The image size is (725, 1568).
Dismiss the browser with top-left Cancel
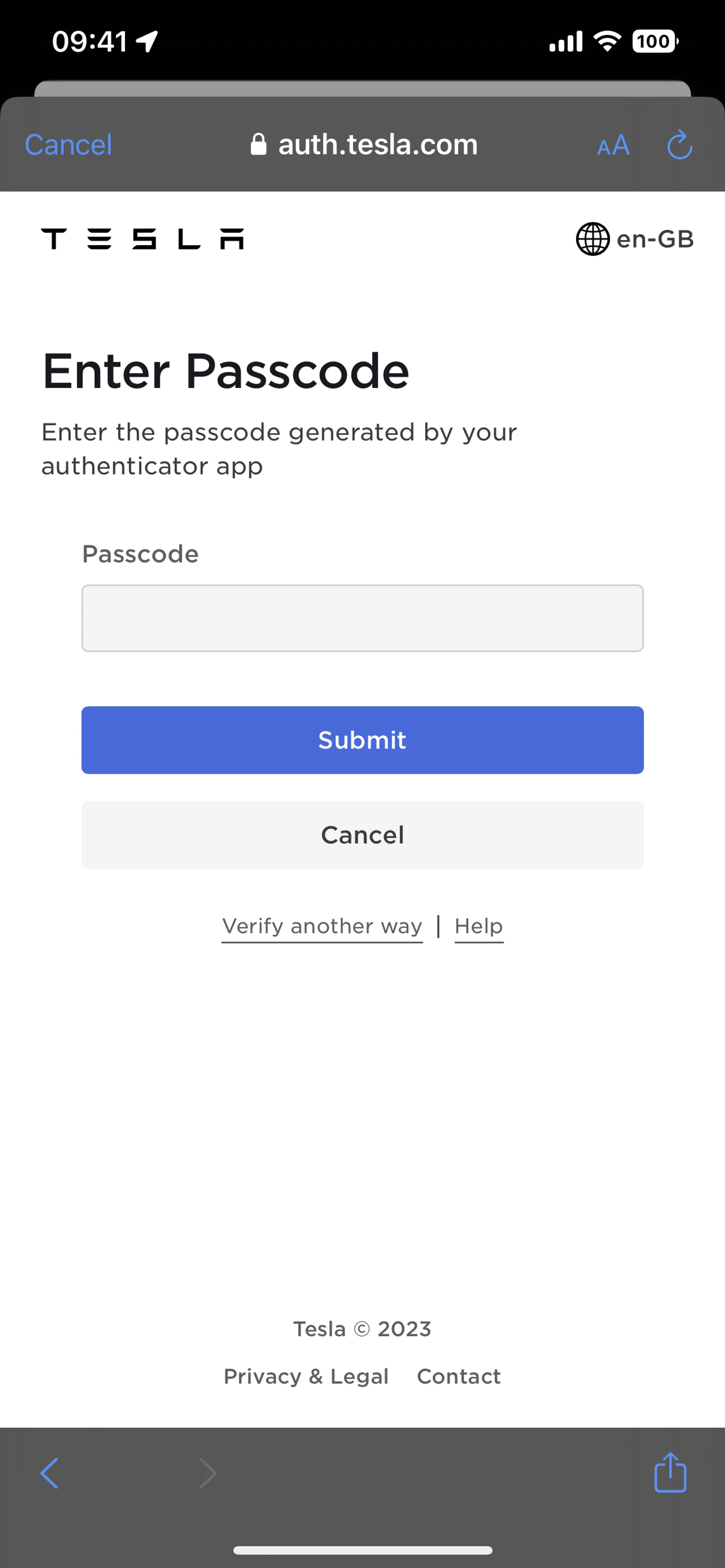pyautogui.click(x=68, y=145)
